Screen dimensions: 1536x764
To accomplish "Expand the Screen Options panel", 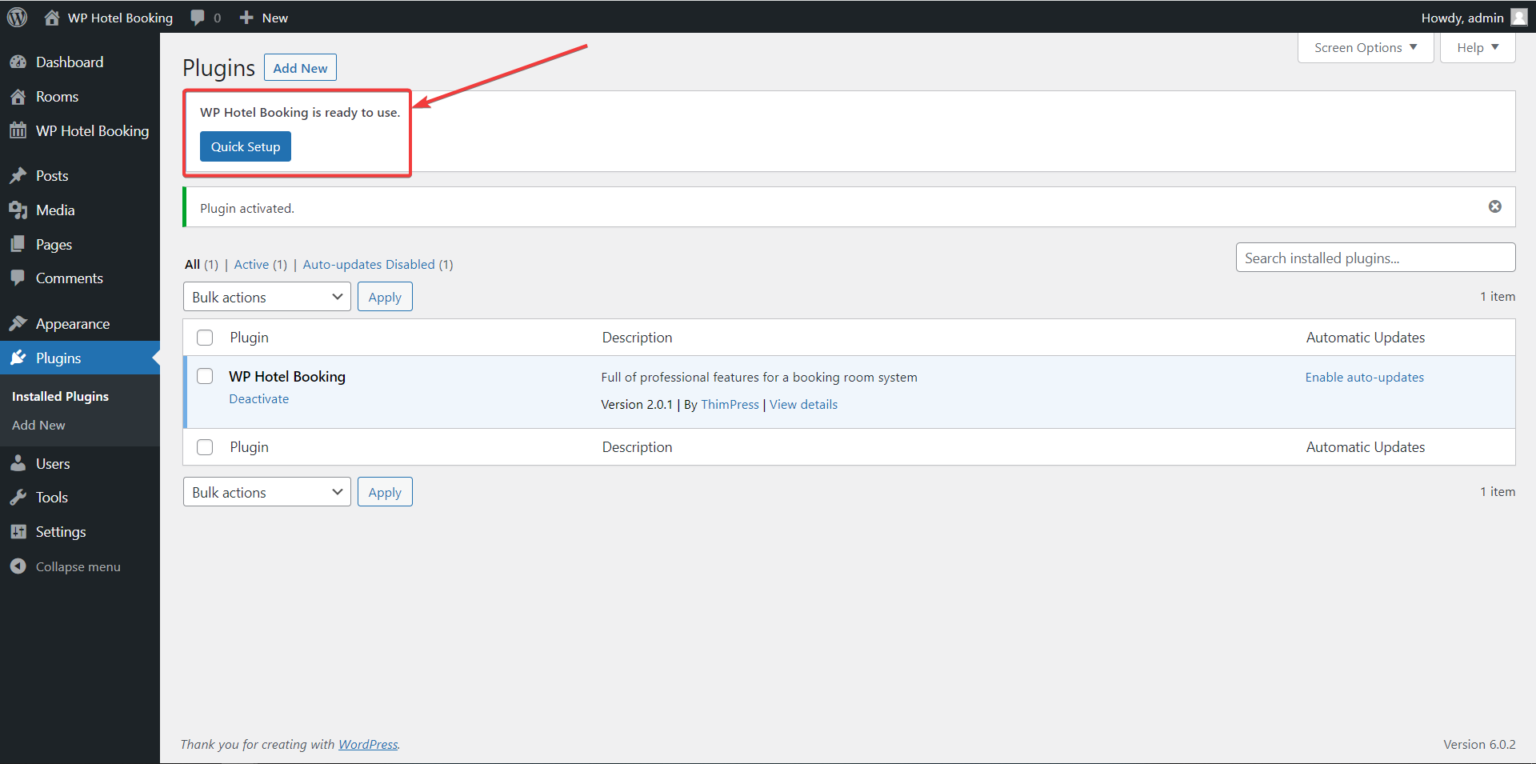I will (1364, 47).
